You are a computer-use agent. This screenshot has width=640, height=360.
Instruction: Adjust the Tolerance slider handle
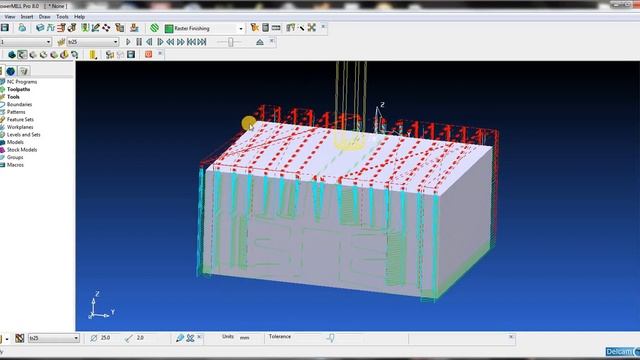331,338
